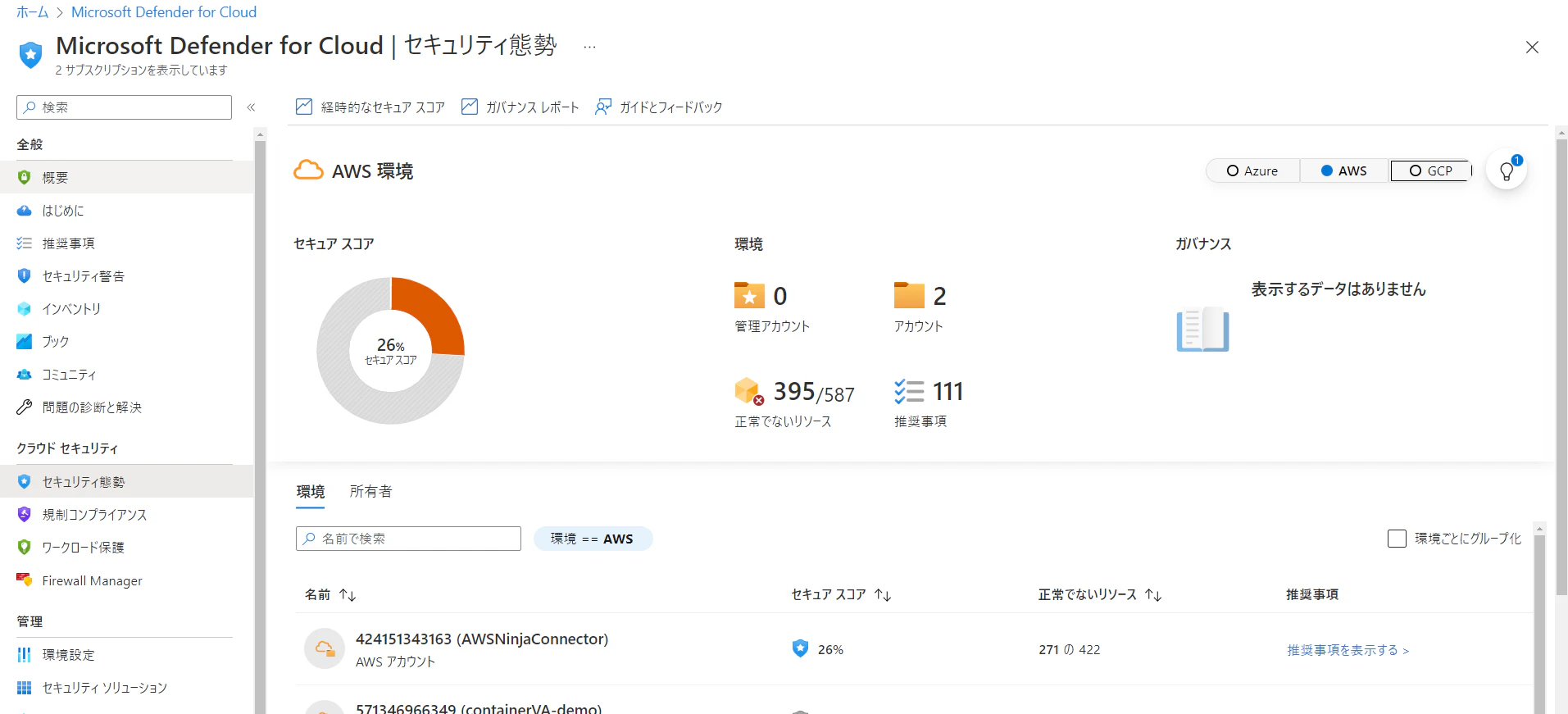
Task: Open 規制コンプライアンス in the sidebar menu
Action: coord(127,515)
